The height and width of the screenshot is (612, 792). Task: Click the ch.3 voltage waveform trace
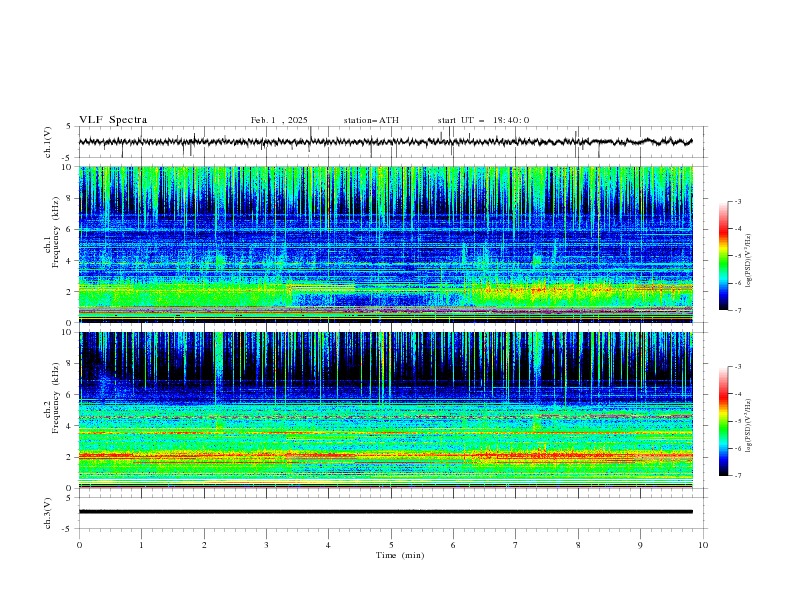click(385, 512)
